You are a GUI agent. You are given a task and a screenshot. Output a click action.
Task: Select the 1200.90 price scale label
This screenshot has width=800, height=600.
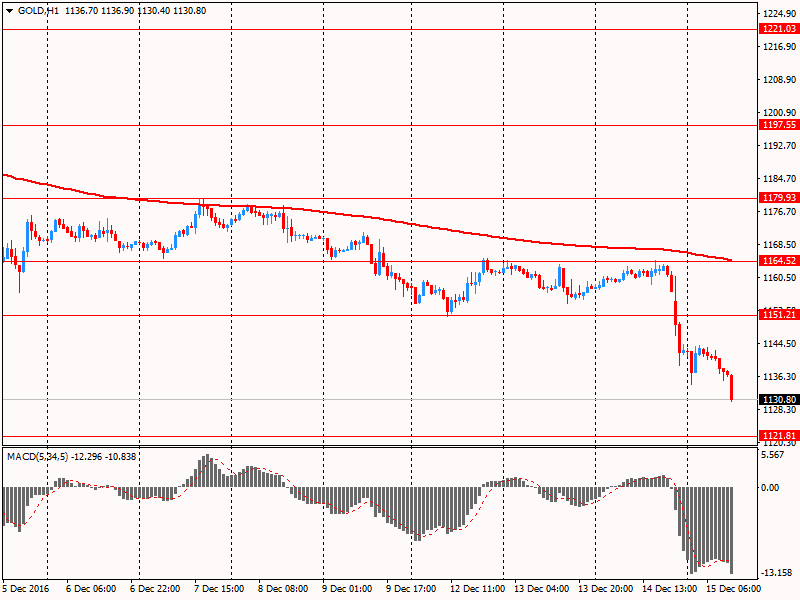click(x=779, y=113)
